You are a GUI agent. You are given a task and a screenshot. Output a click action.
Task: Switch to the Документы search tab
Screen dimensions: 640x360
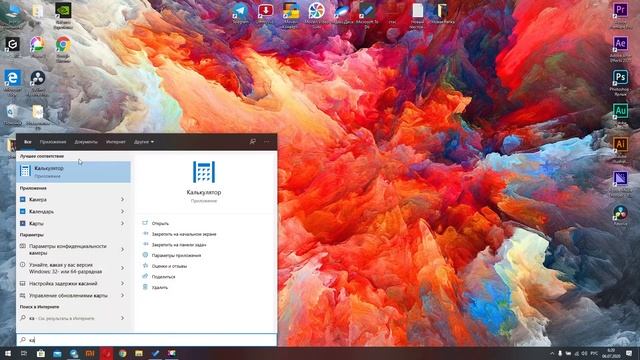click(86, 142)
